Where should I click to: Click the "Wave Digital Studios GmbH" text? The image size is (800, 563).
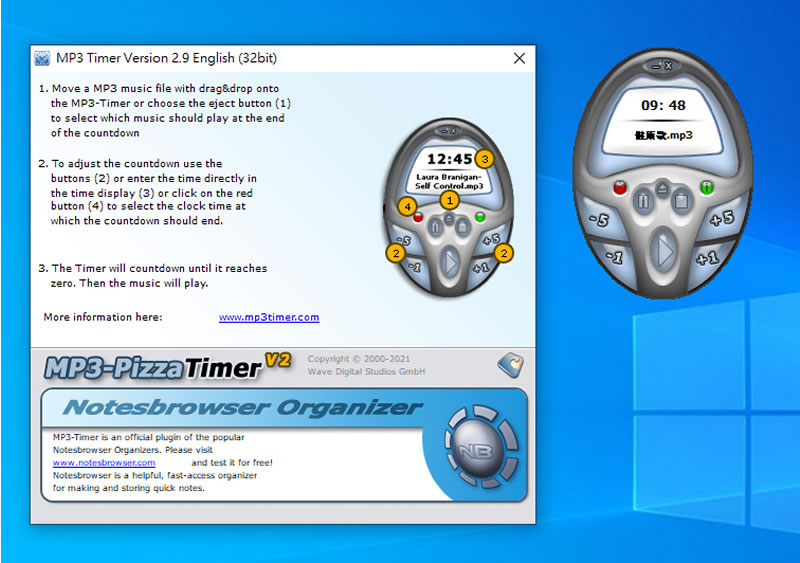point(366,372)
